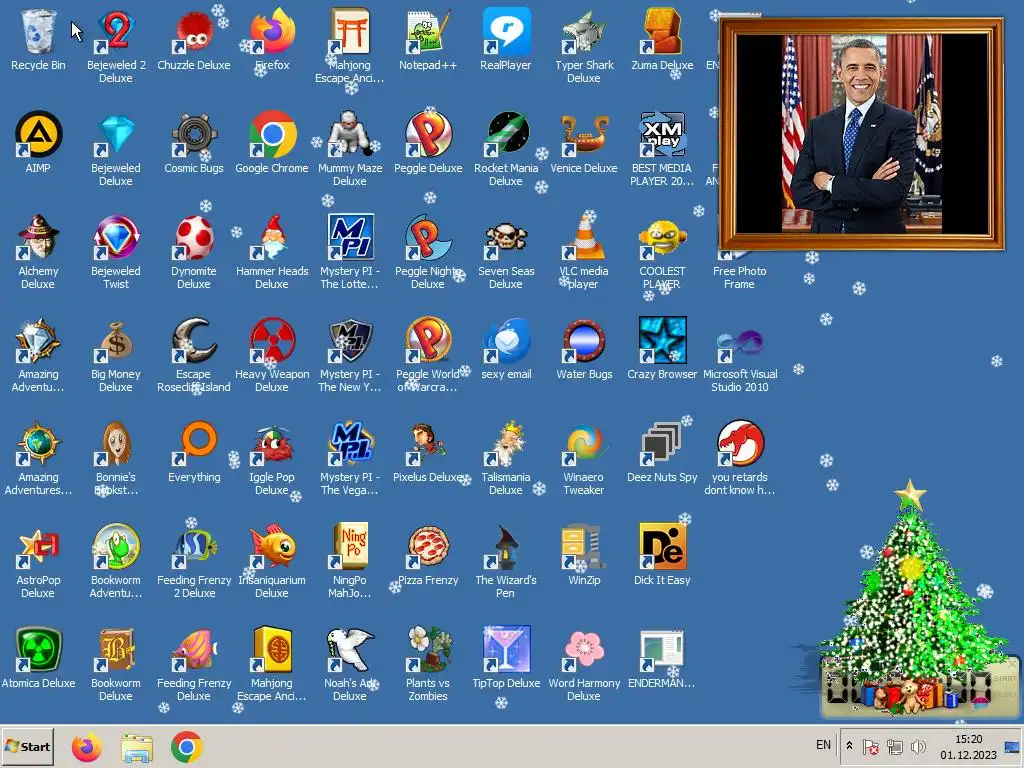Click the Word Harmony Deluxe flower icon
Screen dimensions: 1024x768
point(584,649)
